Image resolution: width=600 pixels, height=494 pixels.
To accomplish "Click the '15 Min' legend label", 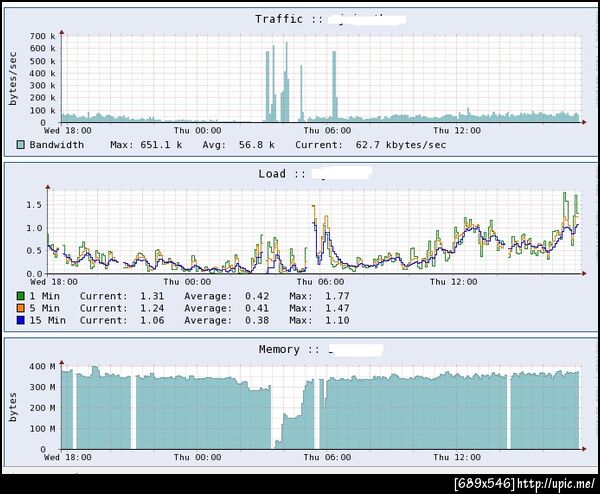I will pyautogui.click(x=47, y=320).
